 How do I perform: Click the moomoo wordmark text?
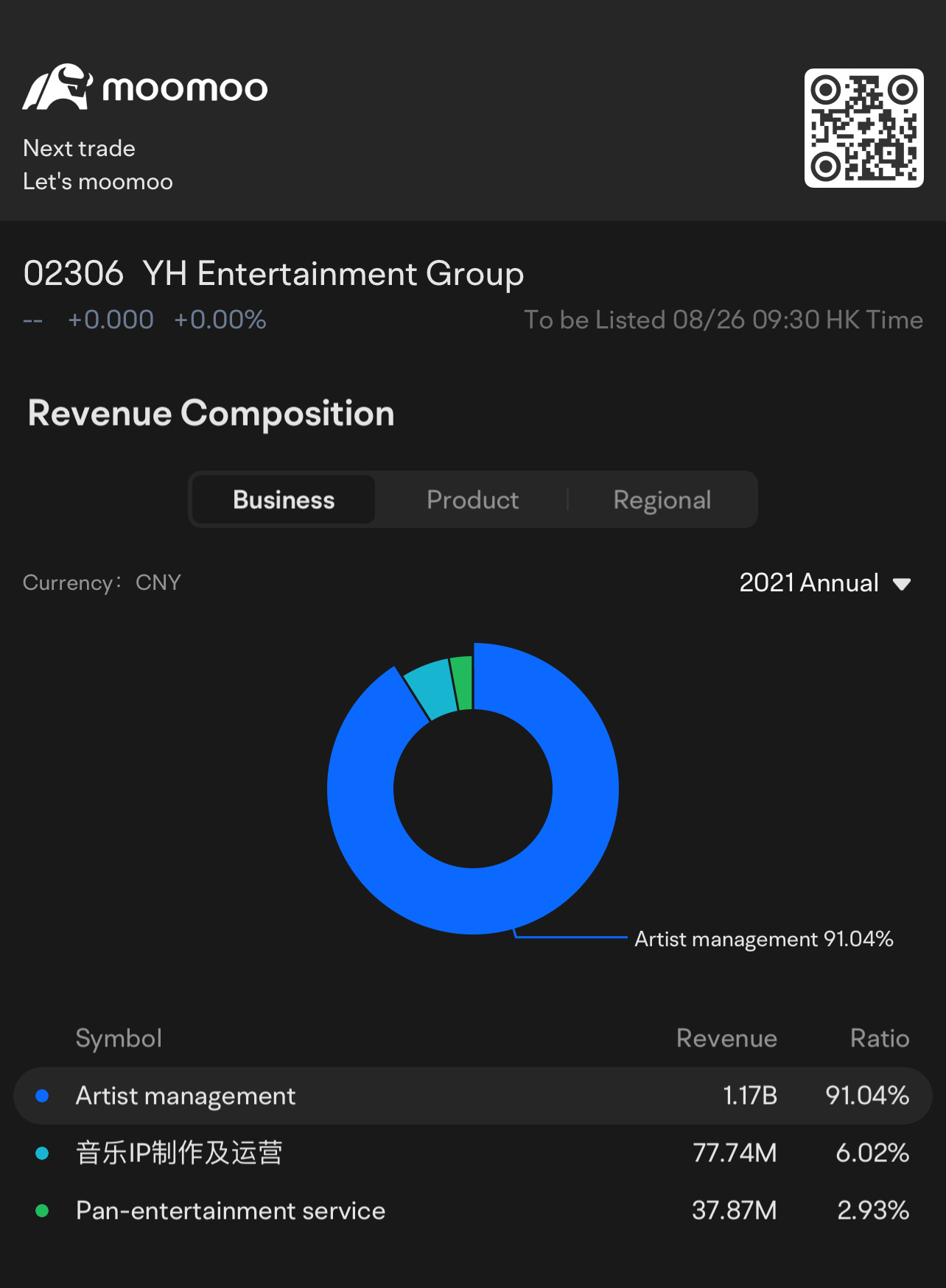coord(185,89)
